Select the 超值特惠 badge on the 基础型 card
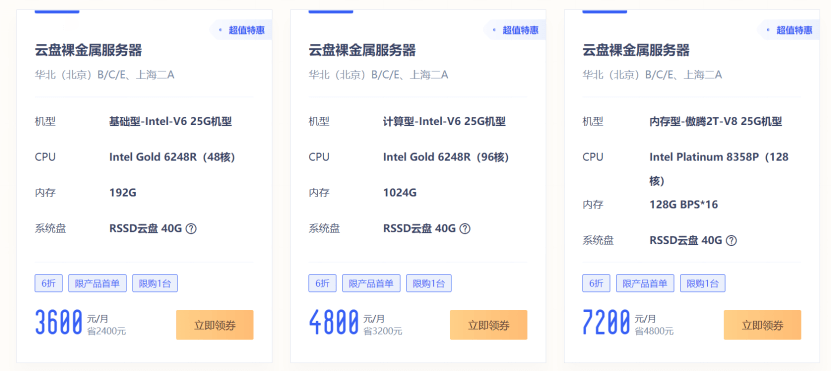The image size is (831, 371). point(242,30)
